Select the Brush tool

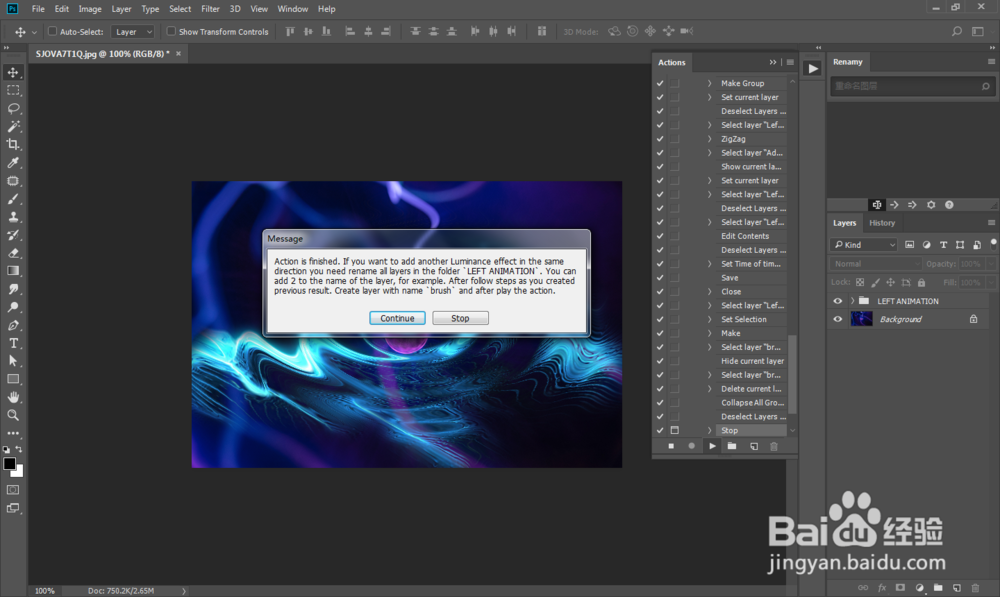point(13,199)
